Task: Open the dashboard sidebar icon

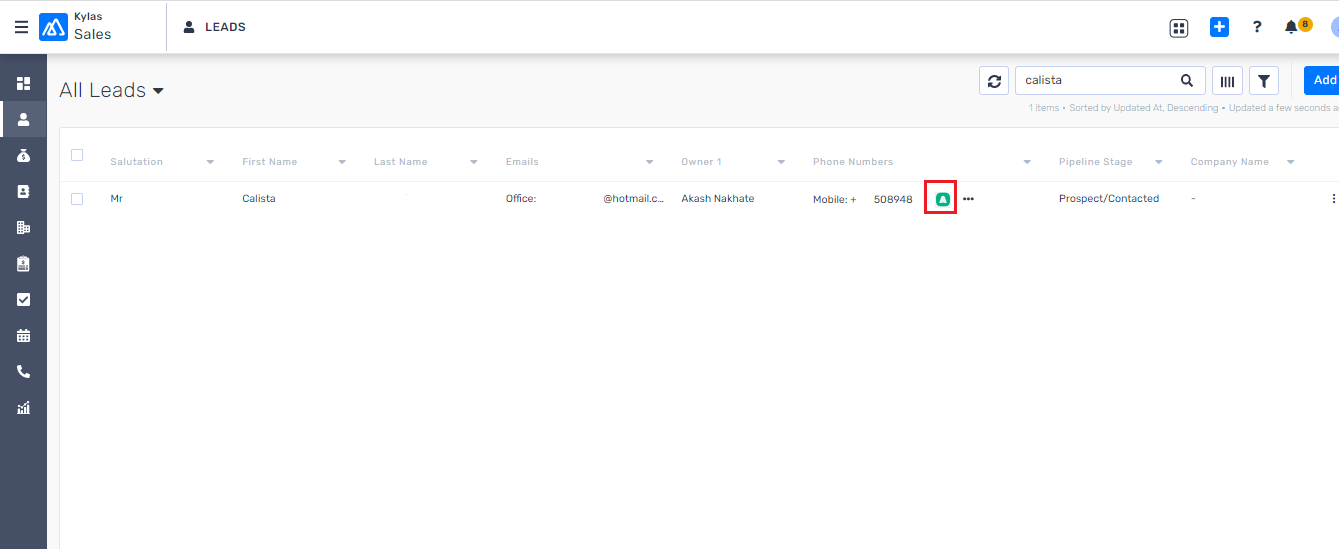Action: [24, 83]
